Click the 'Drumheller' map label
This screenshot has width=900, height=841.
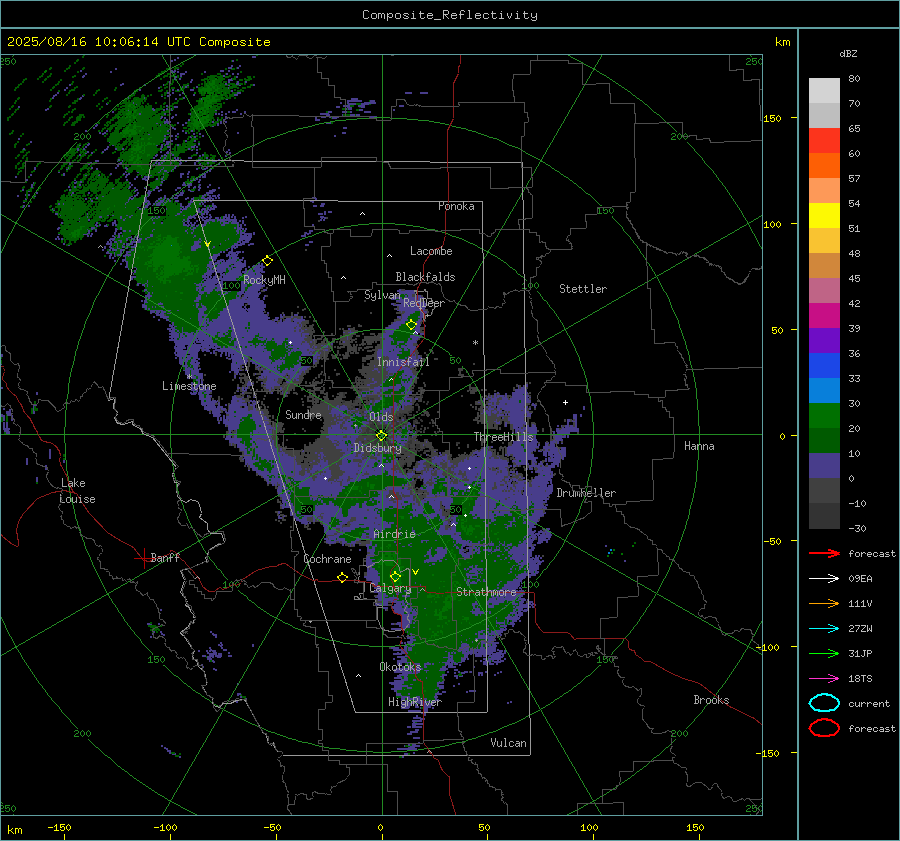coord(586,493)
